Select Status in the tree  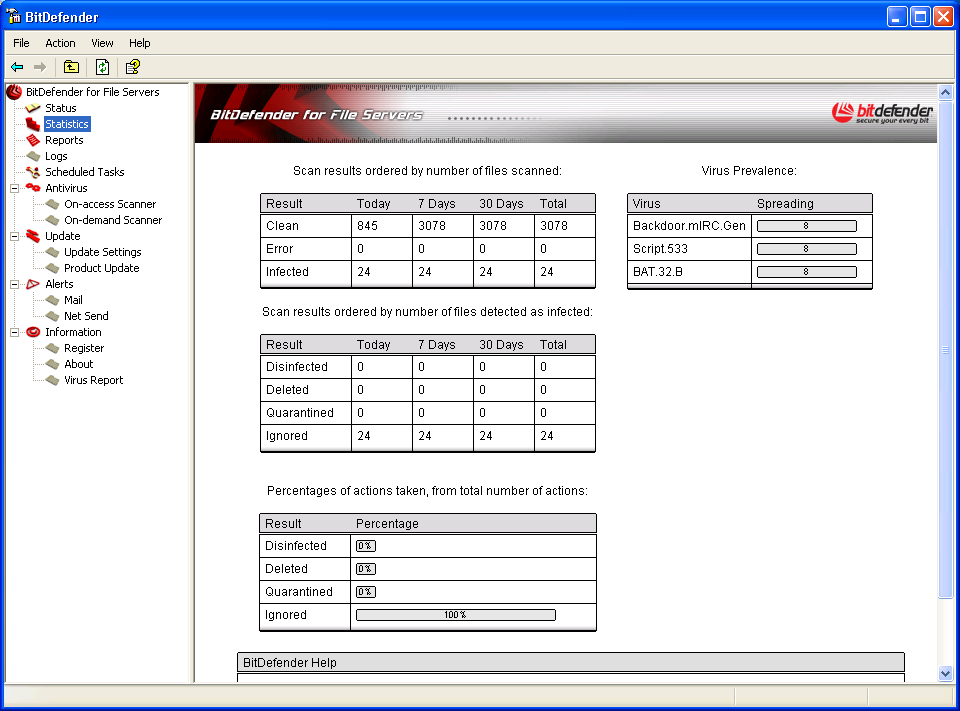click(x=61, y=108)
